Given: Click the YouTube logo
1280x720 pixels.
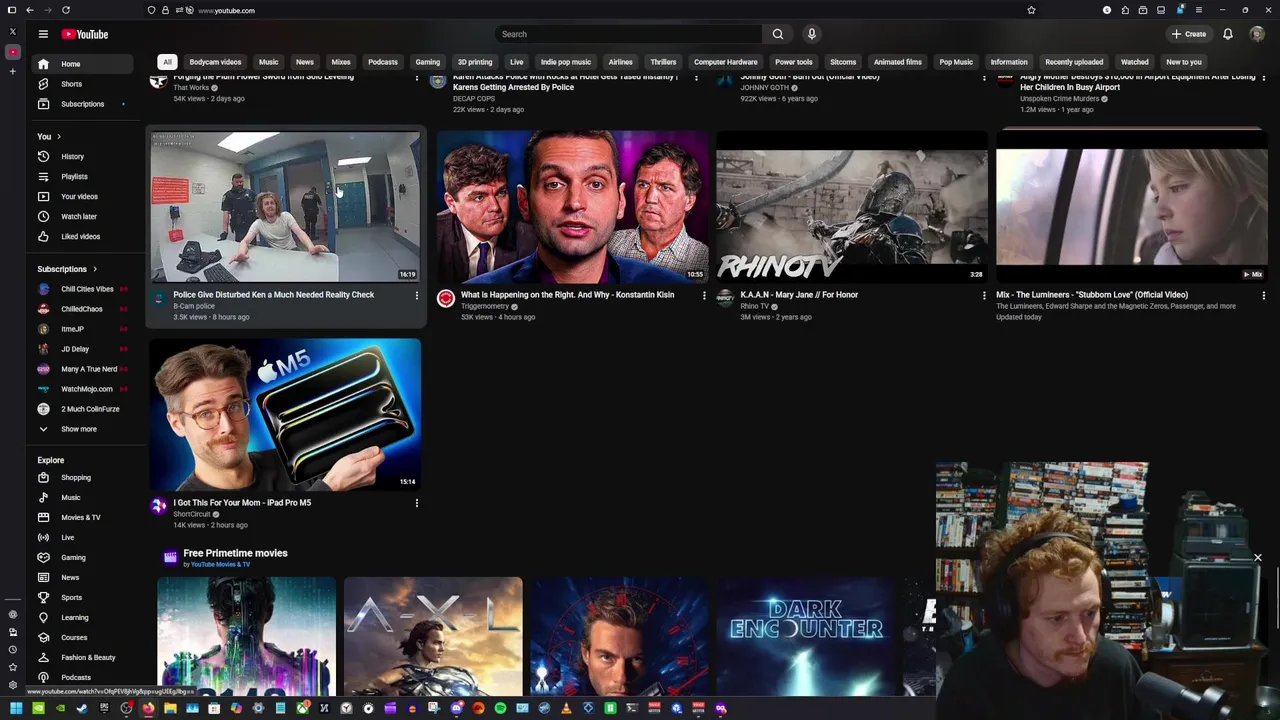Looking at the screenshot, I should click(x=85, y=34).
